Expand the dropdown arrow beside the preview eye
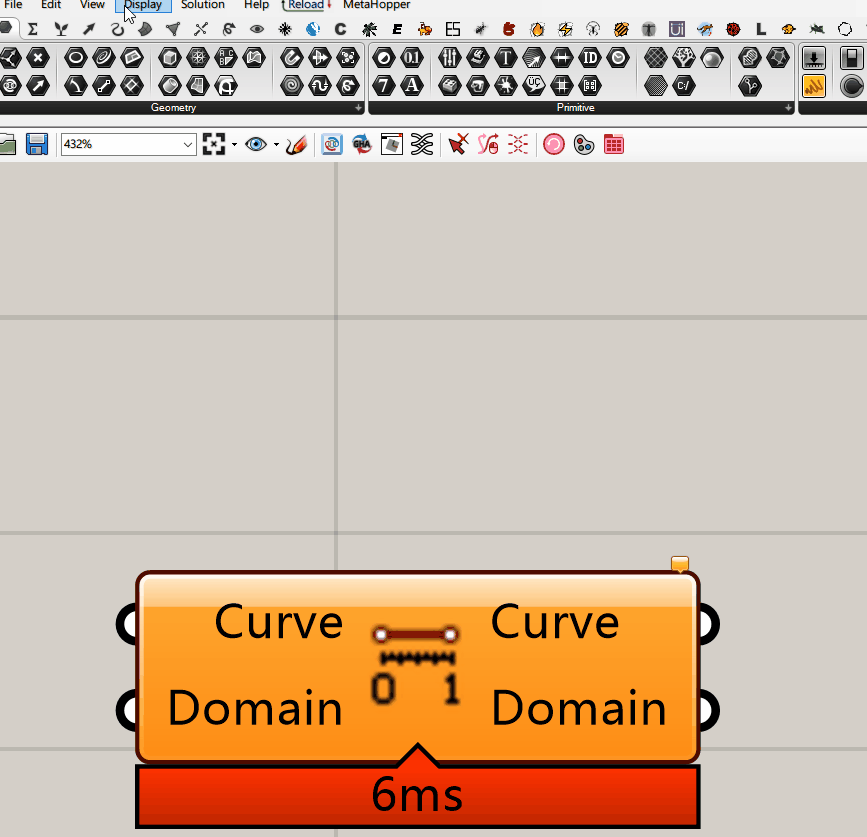This screenshot has height=837, width=867. 274,144
